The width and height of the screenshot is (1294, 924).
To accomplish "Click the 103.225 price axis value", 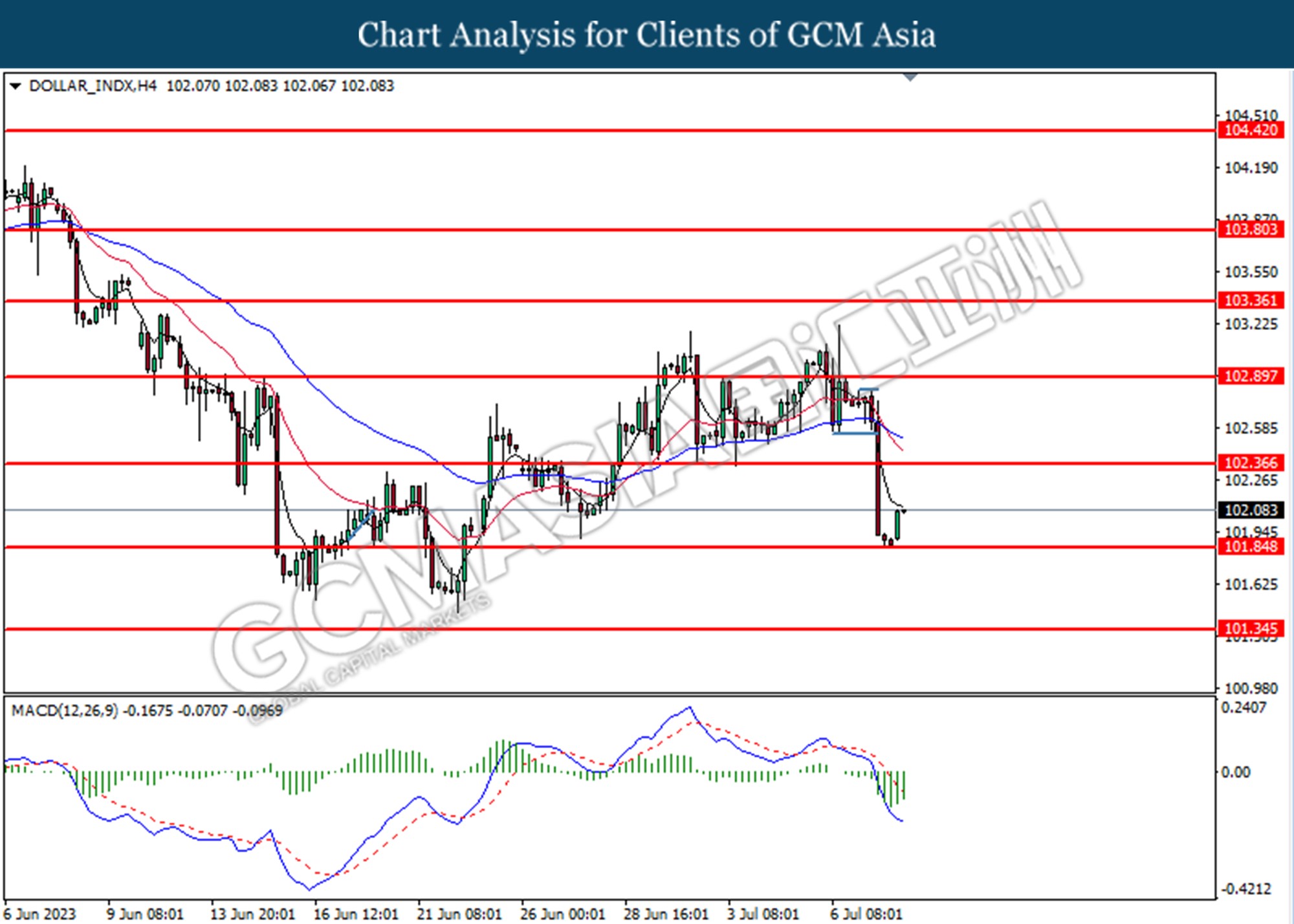I will [1251, 324].
